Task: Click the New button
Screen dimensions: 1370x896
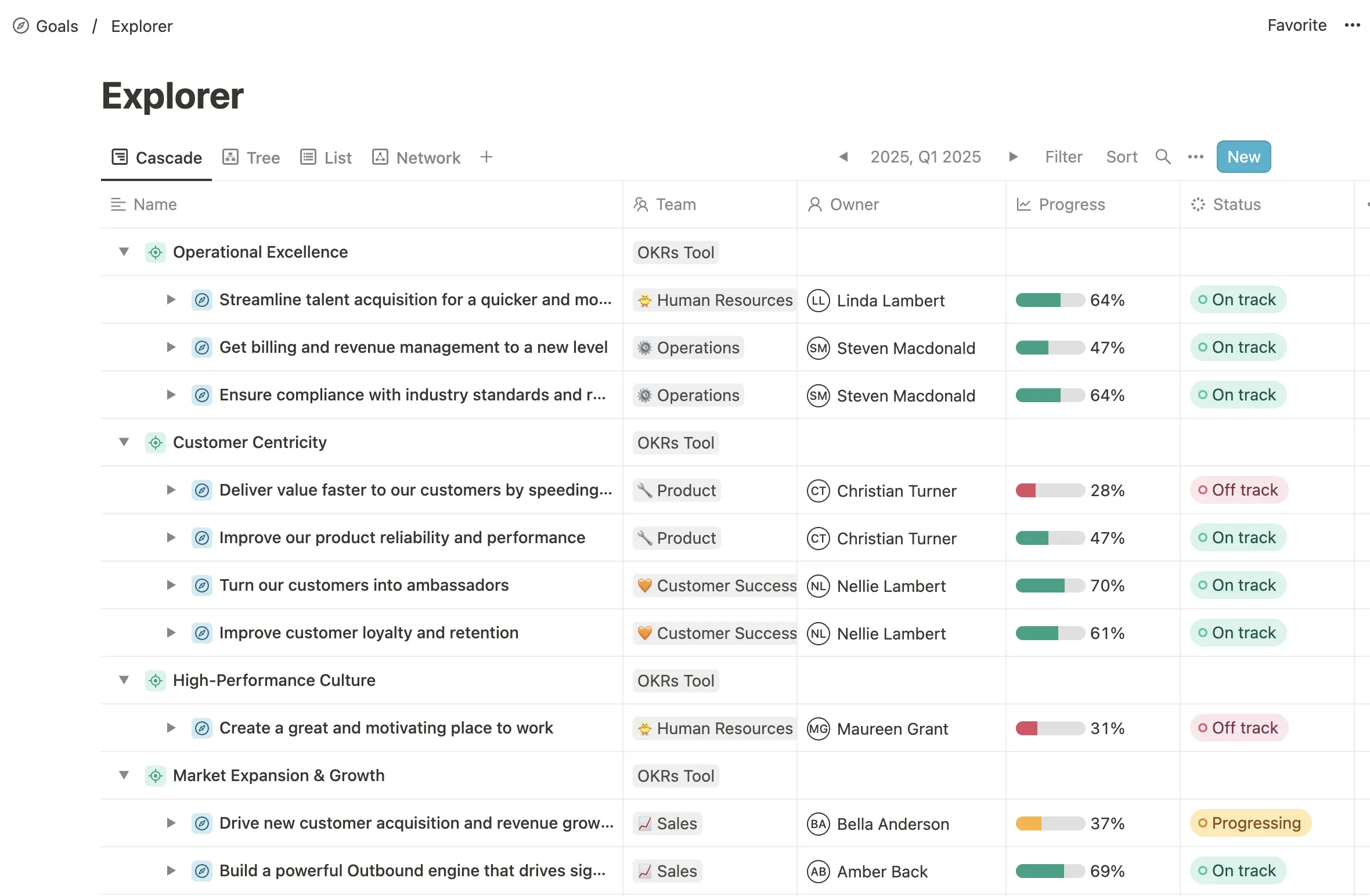Action: click(x=1243, y=157)
